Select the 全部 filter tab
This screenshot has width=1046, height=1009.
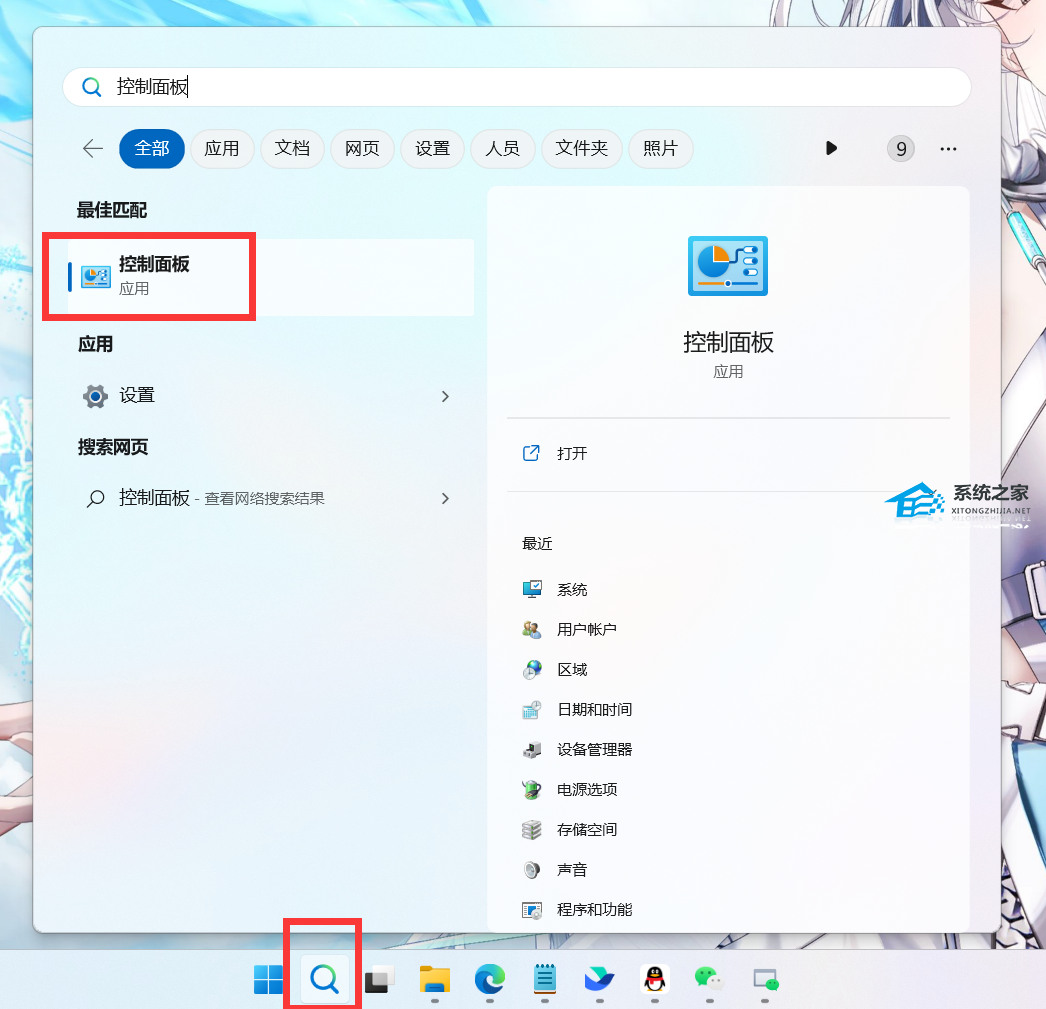tap(151, 148)
